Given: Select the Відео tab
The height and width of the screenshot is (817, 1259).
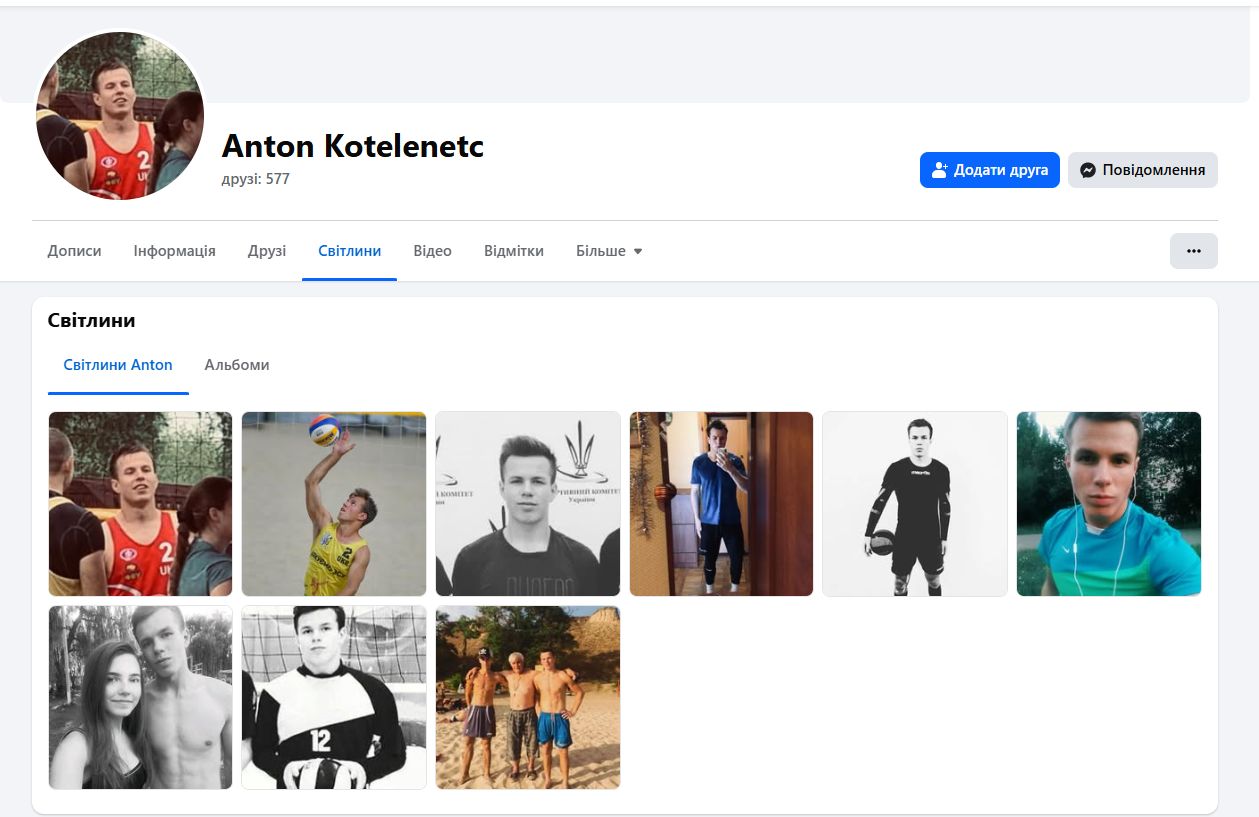Looking at the screenshot, I should click(432, 251).
